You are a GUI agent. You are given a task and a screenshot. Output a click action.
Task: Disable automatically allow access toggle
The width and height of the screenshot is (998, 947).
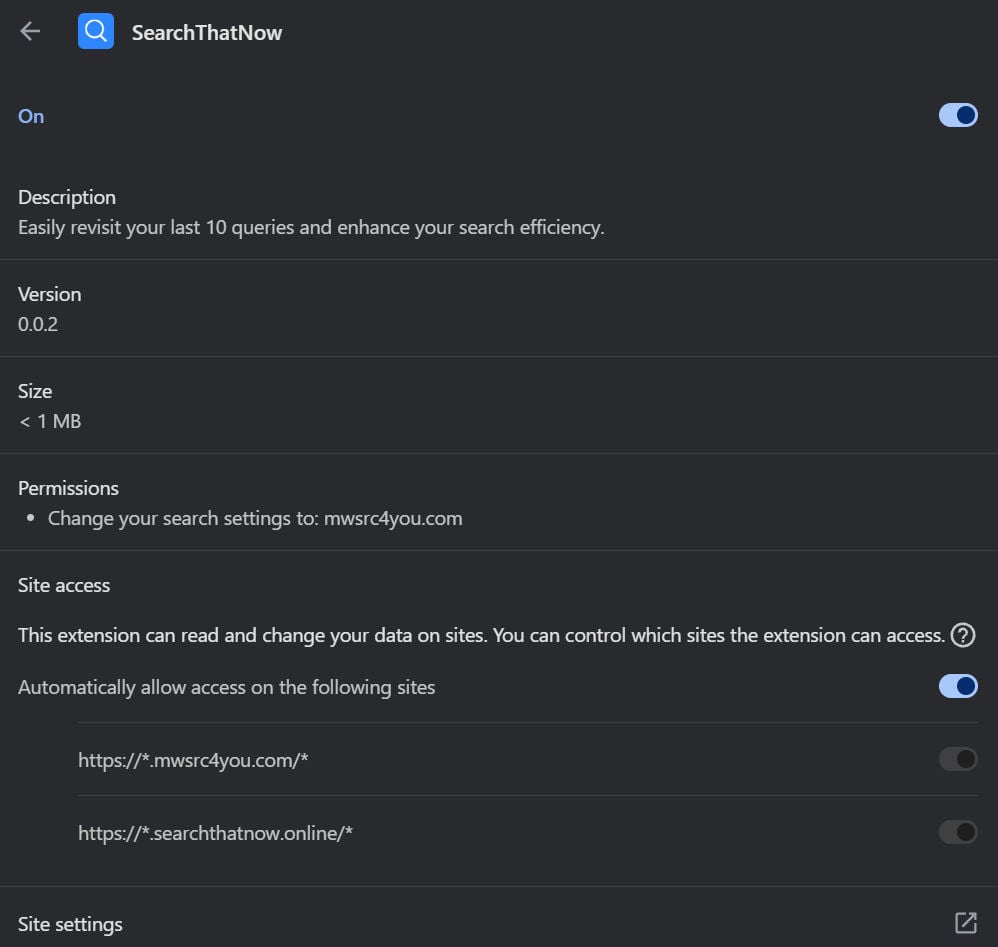coord(957,687)
